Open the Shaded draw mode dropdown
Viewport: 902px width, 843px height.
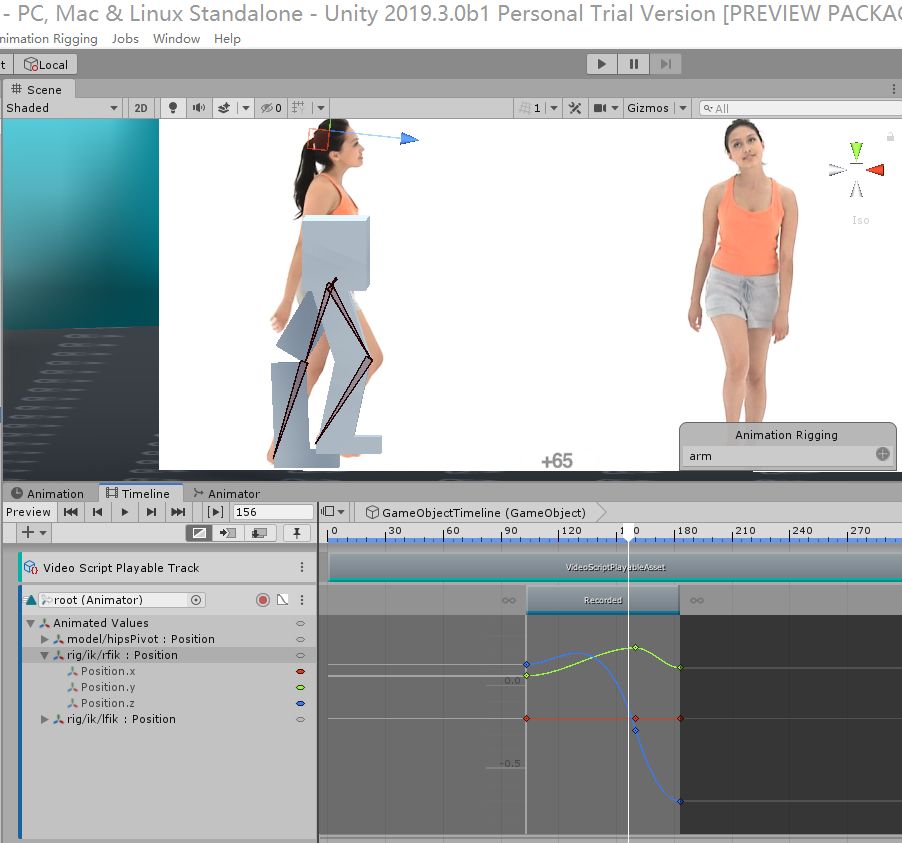62,108
